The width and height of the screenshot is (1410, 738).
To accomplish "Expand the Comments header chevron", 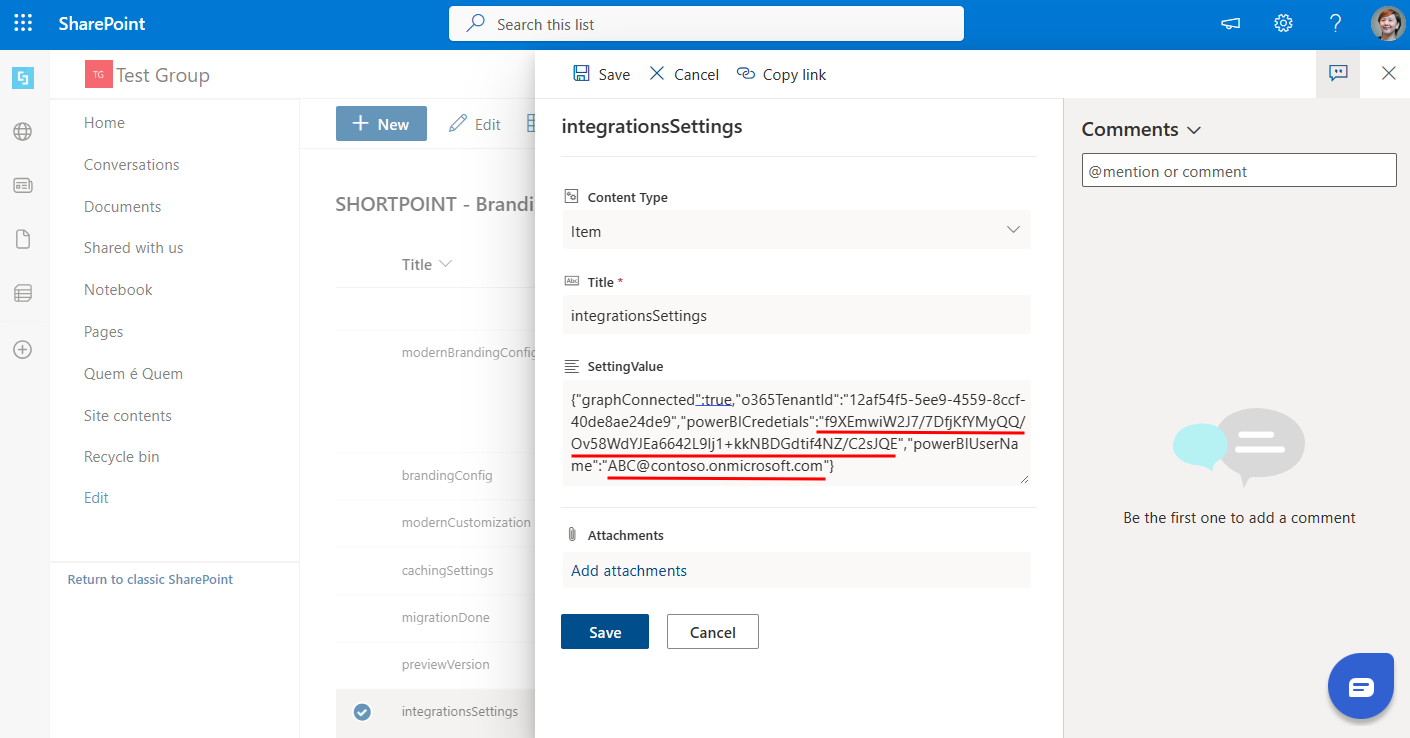I will pyautogui.click(x=1193, y=130).
